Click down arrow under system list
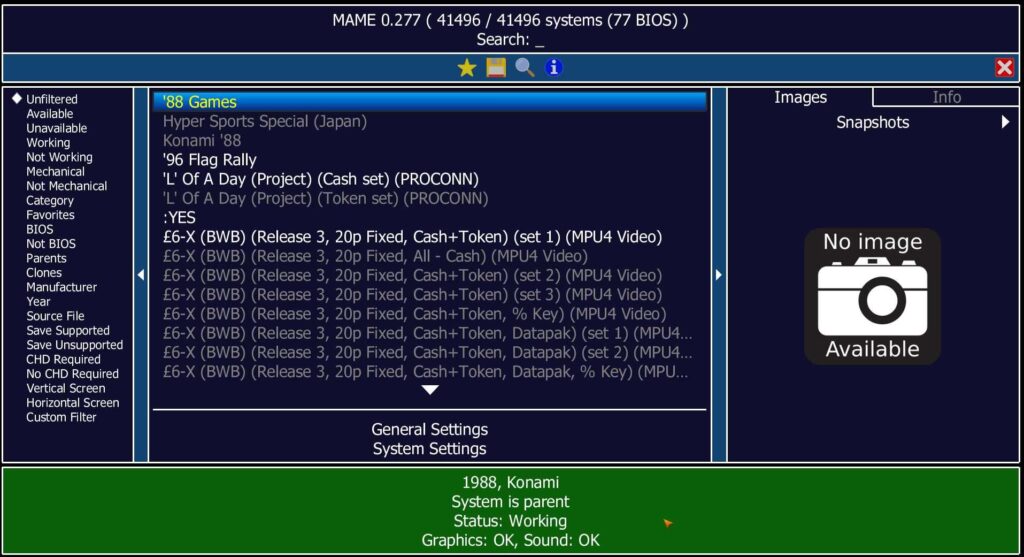 [430, 390]
